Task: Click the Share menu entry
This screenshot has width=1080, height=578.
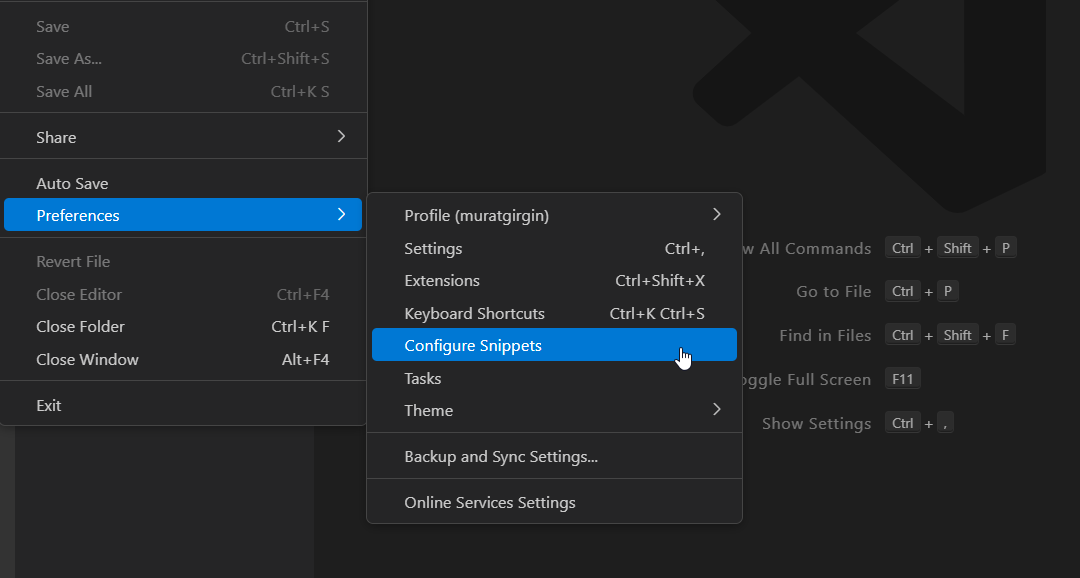Action: tap(183, 137)
